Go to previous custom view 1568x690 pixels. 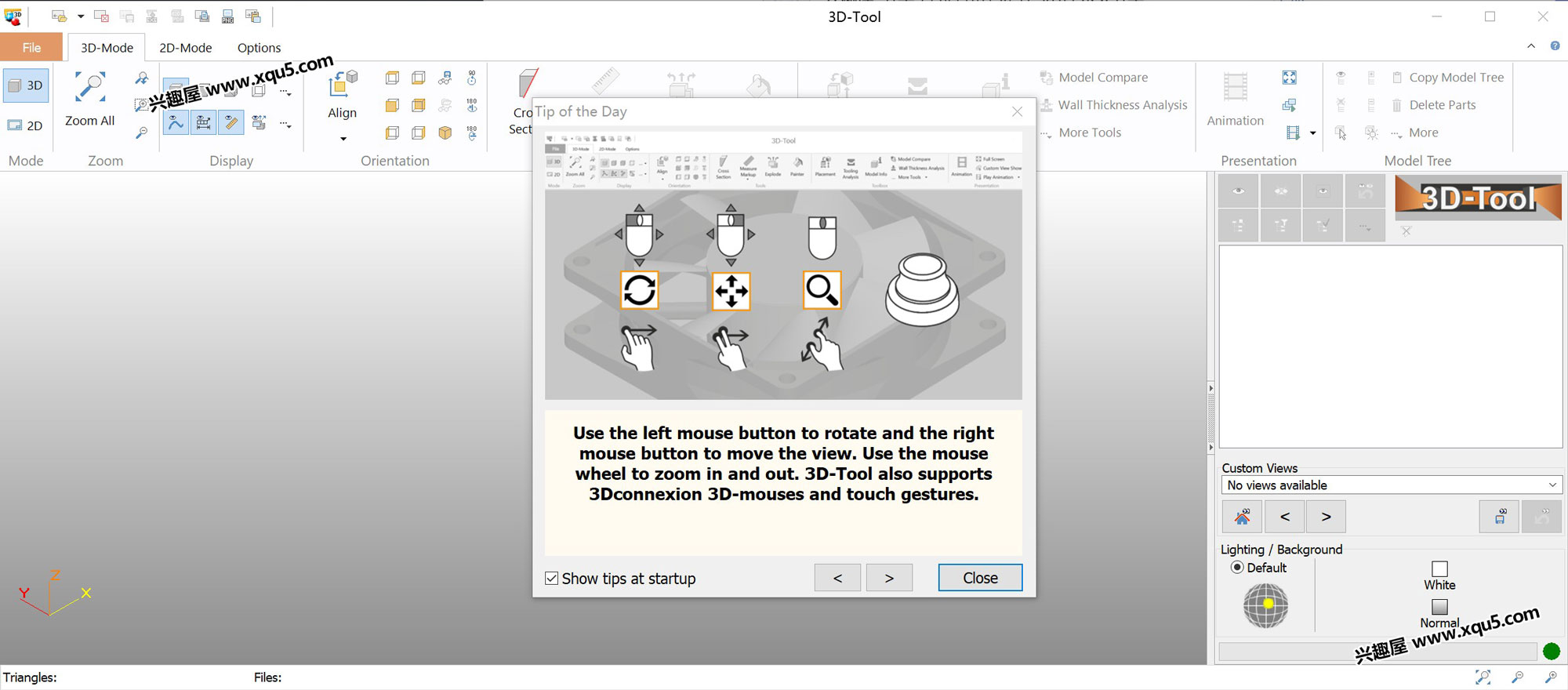[1284, 517]
